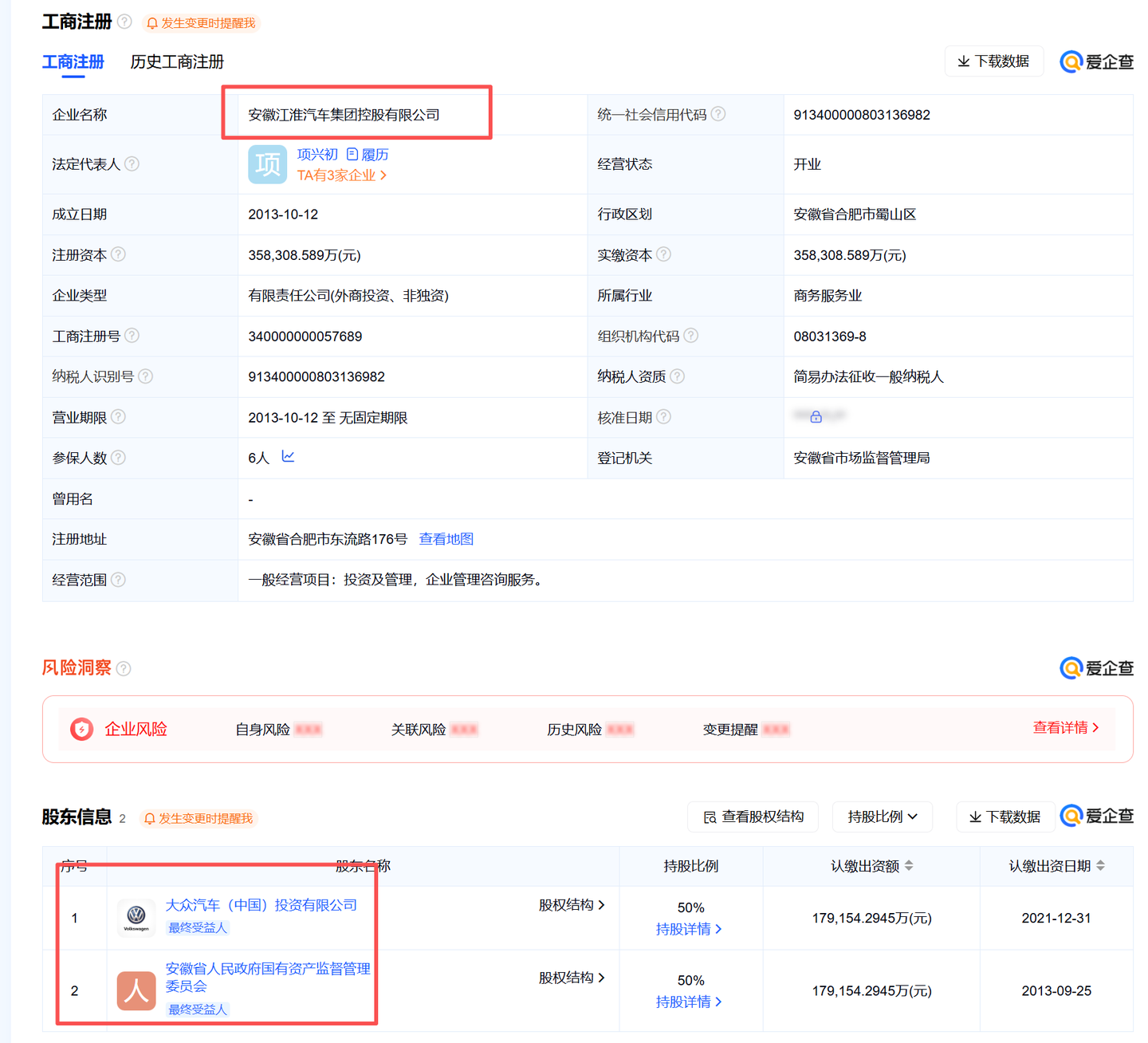Switch to 历史工商注册 tab

177,61
